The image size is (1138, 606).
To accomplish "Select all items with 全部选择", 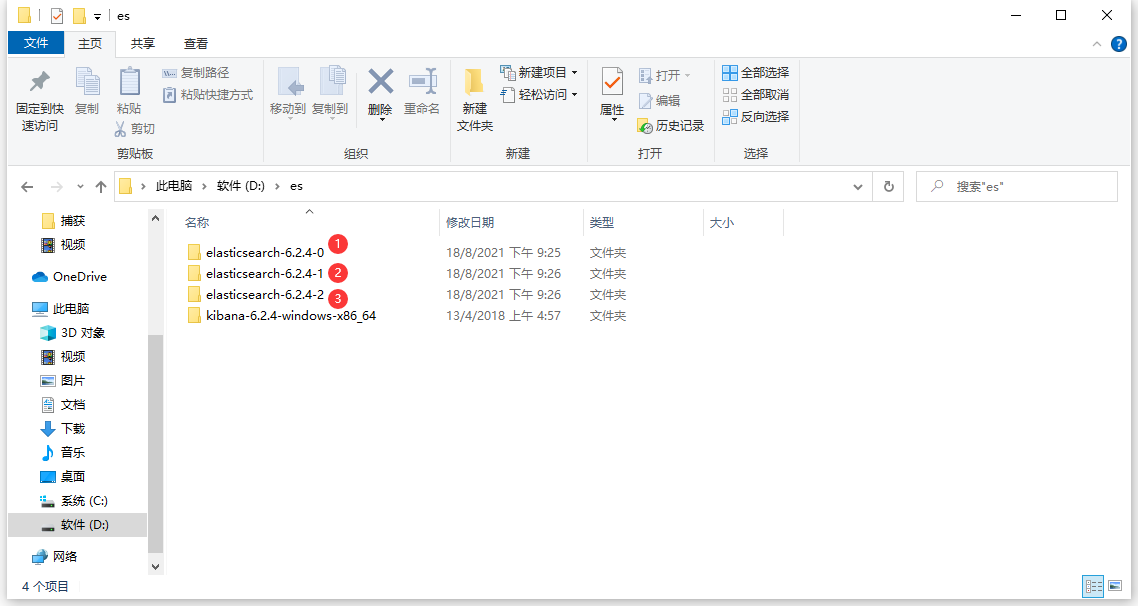I will [x=753, y=72].
